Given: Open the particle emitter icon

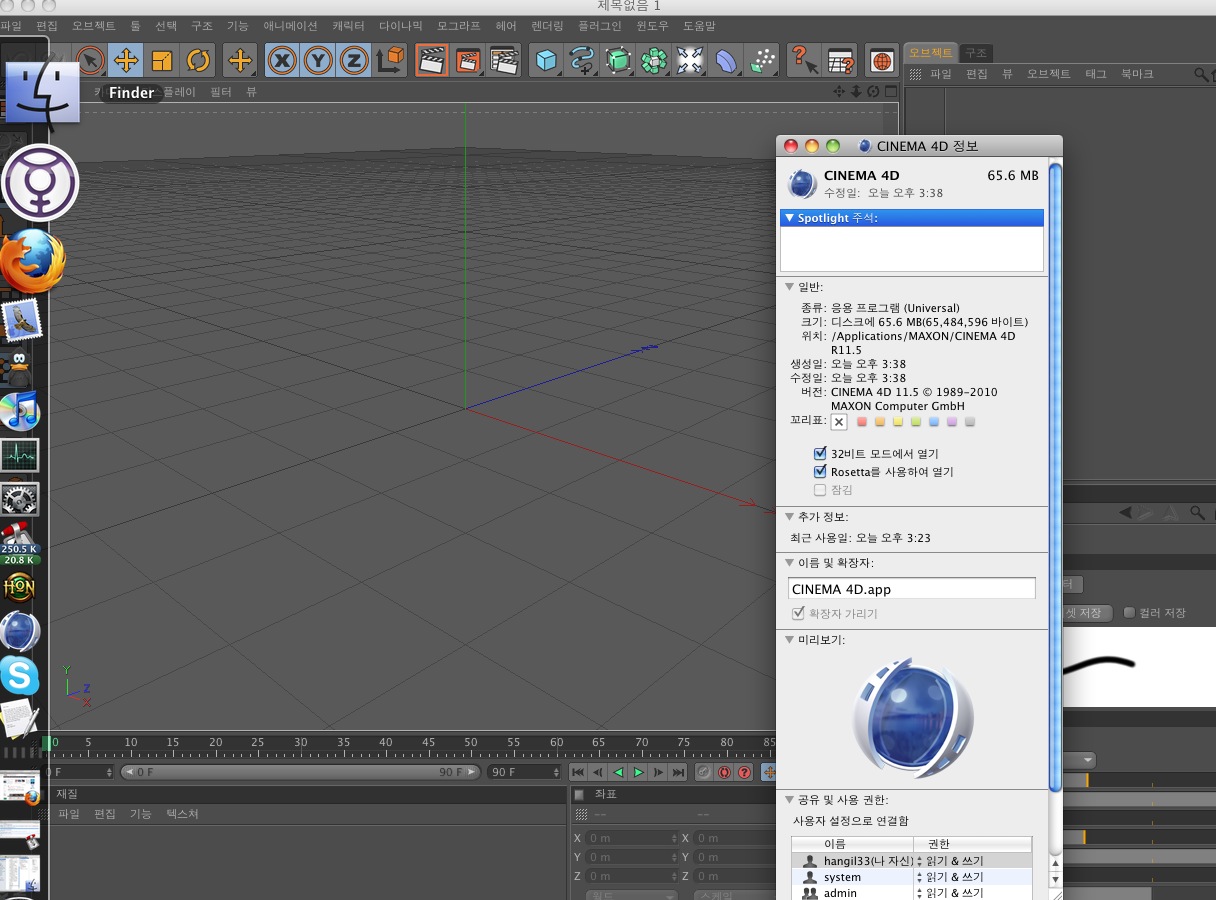Looking at the screenshot, I should click(x=763, y=61).
